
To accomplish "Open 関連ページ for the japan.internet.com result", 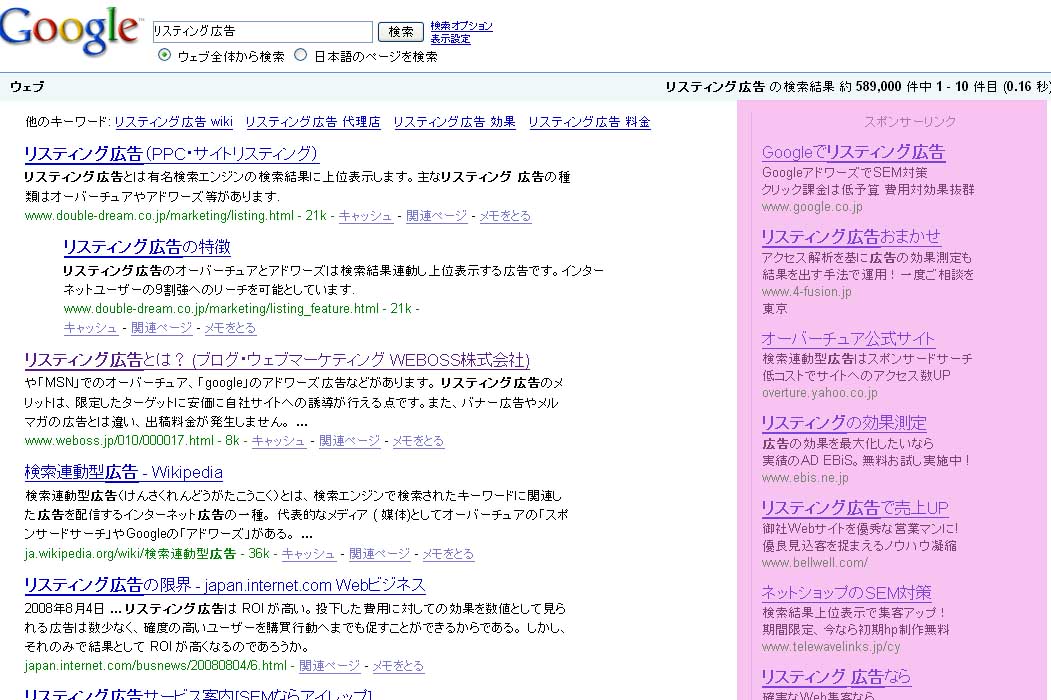I will point(329,666).
